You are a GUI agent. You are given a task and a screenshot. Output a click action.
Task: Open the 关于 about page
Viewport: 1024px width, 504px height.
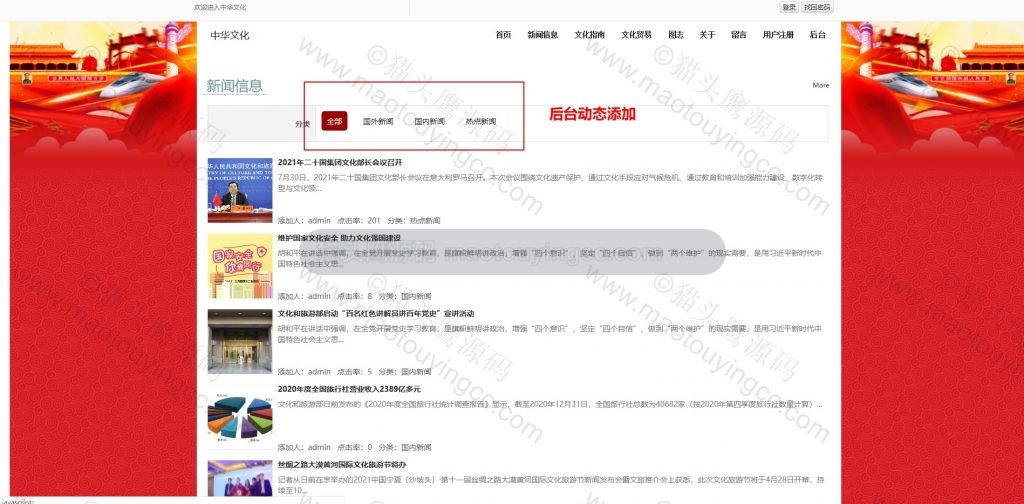coord(707,35)
